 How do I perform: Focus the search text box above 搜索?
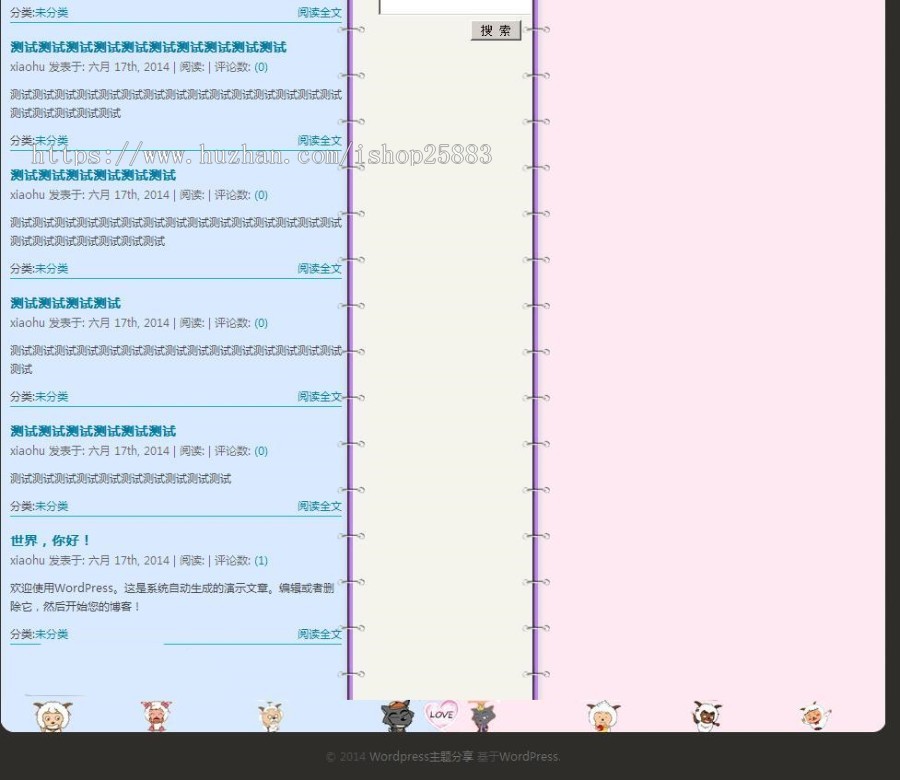(456, 6)
